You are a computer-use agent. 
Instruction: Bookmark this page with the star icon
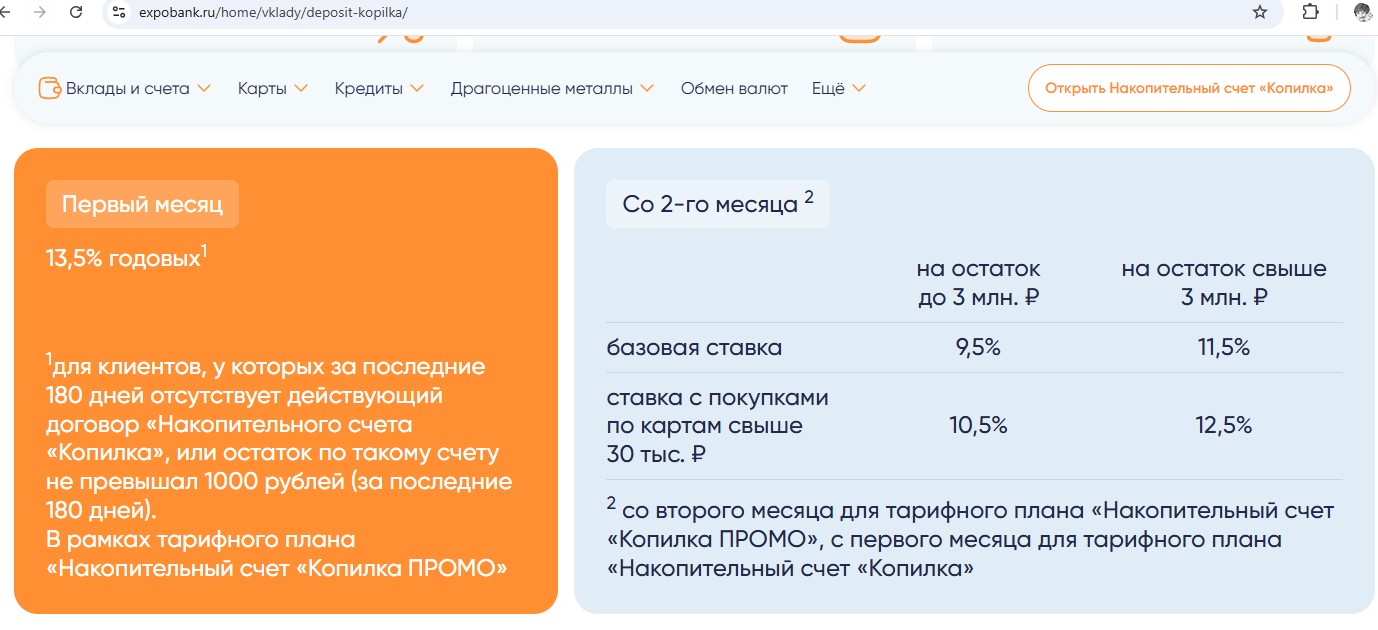coord(1260,12)
